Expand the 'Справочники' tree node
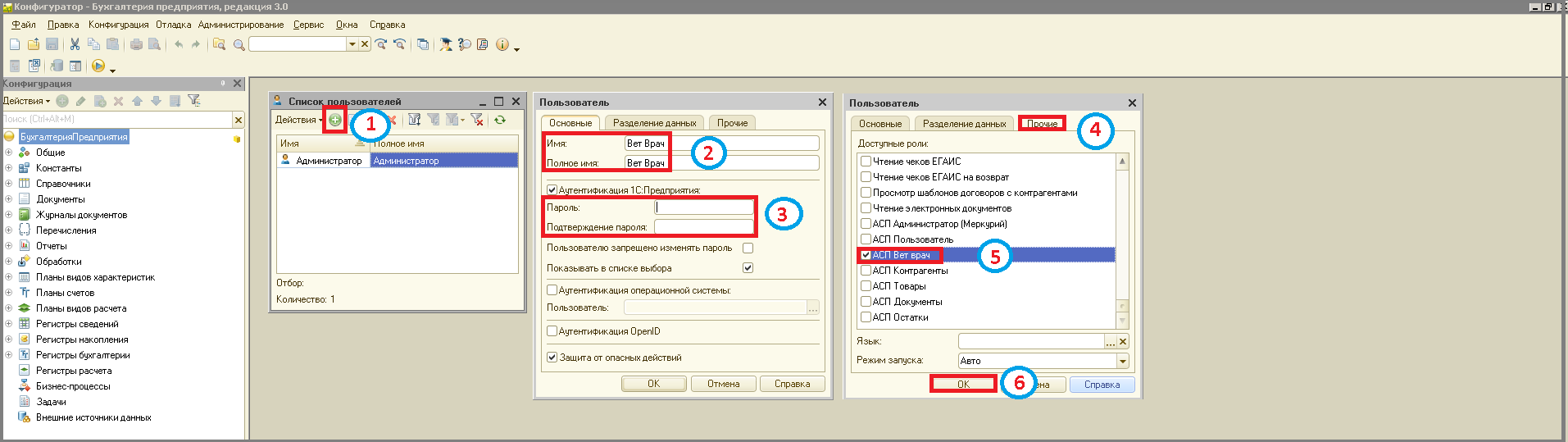 (9, 184)
